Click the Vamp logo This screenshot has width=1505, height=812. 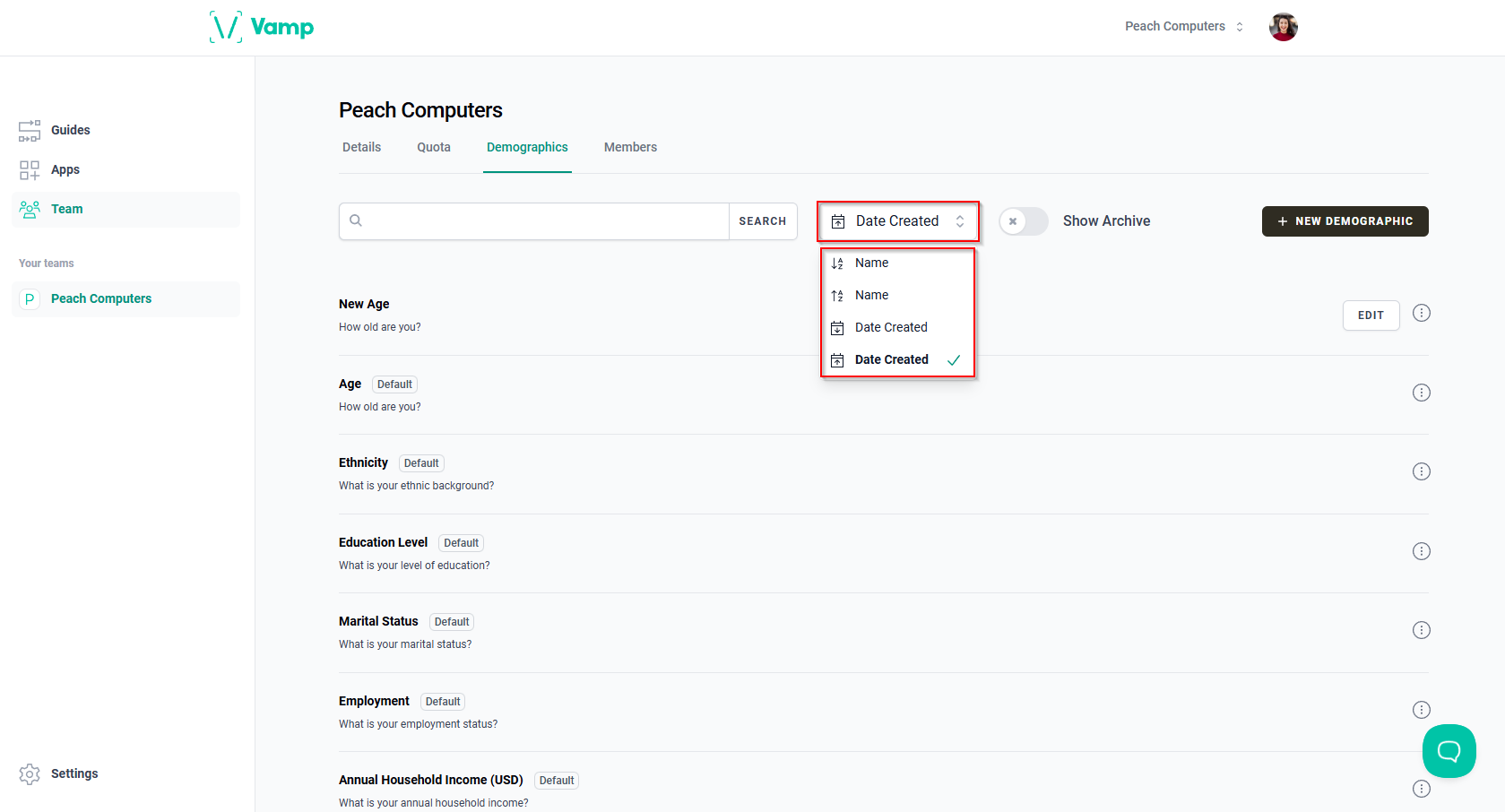pos(261,27)
